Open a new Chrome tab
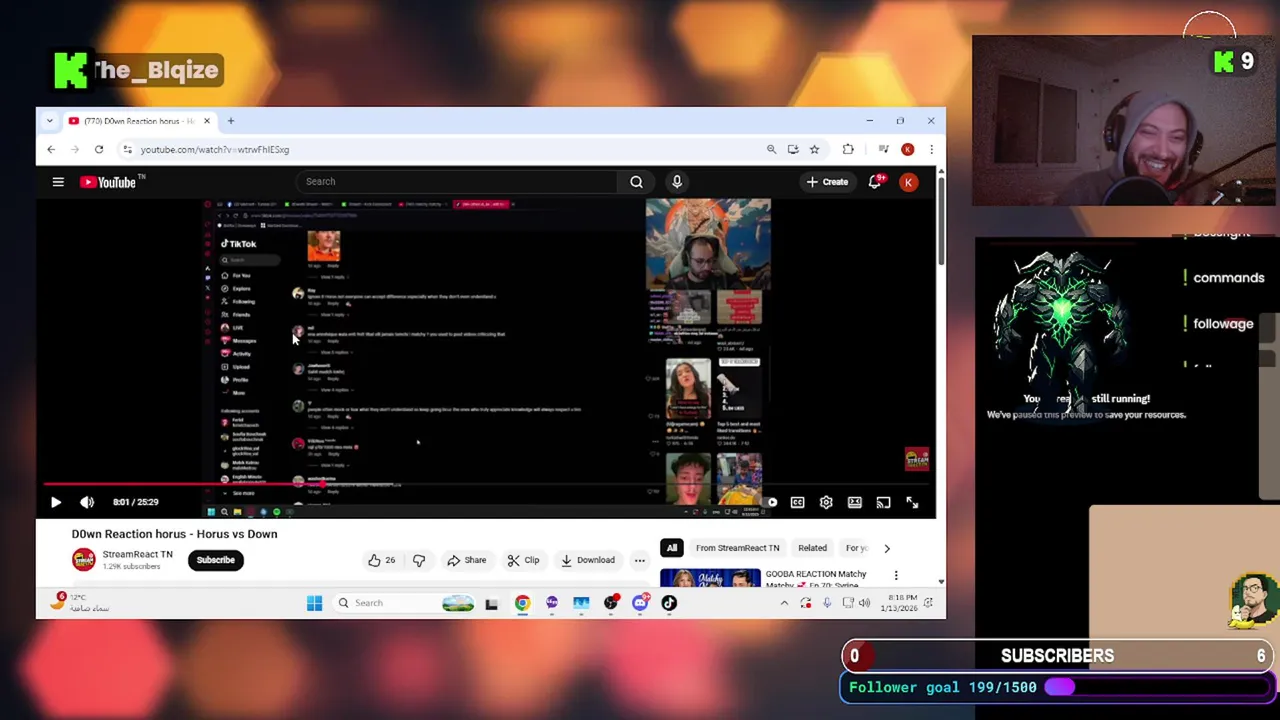Screen dimensions: 1280x720 point(230,121)
